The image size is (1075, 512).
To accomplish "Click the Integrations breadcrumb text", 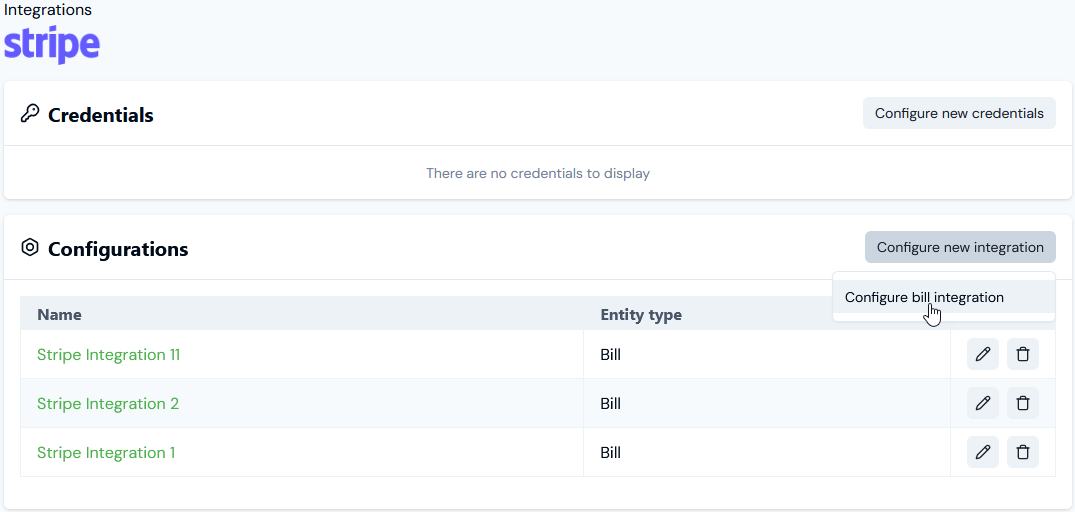I will pyautogui.click(x=48, y=10).
